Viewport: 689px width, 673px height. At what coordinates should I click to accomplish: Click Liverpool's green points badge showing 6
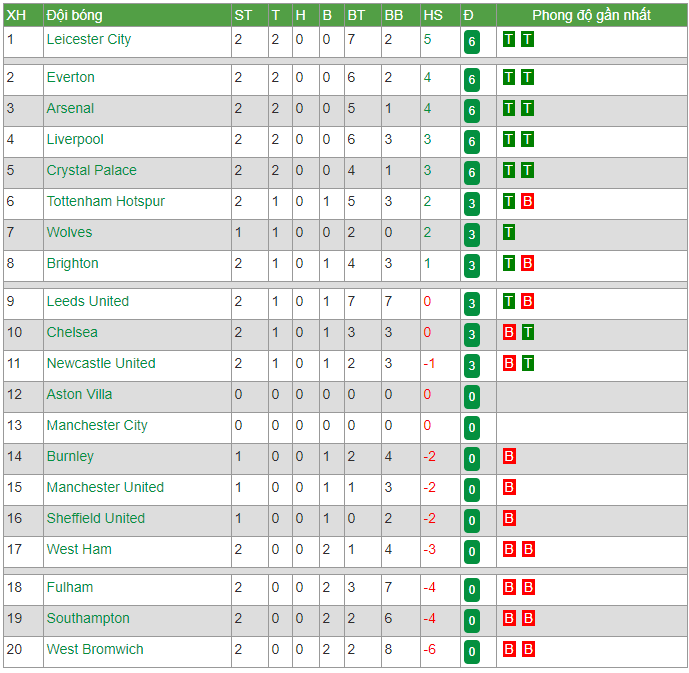pos(471,141)
